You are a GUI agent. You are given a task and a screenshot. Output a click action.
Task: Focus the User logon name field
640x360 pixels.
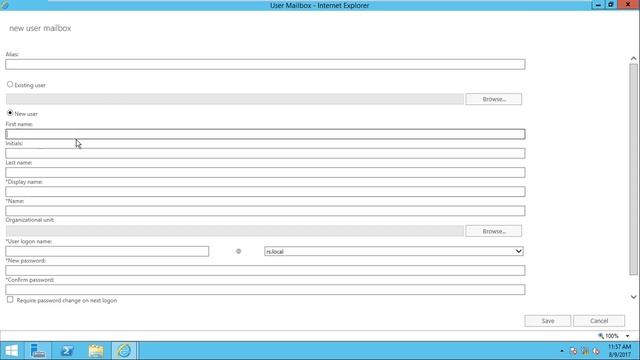click(107, 251)
